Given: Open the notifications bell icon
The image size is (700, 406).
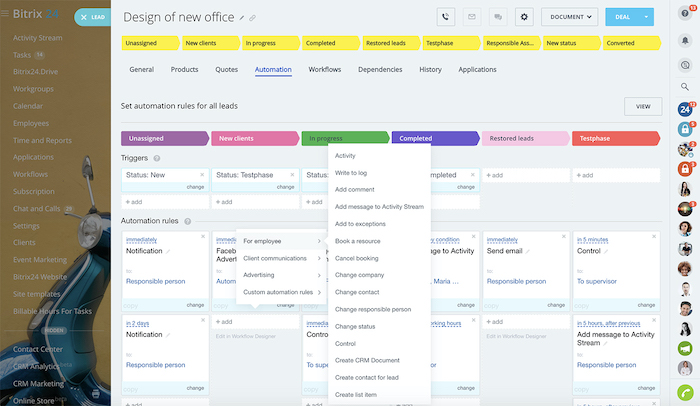Looking at the screenshot, I should coord(685,41).
